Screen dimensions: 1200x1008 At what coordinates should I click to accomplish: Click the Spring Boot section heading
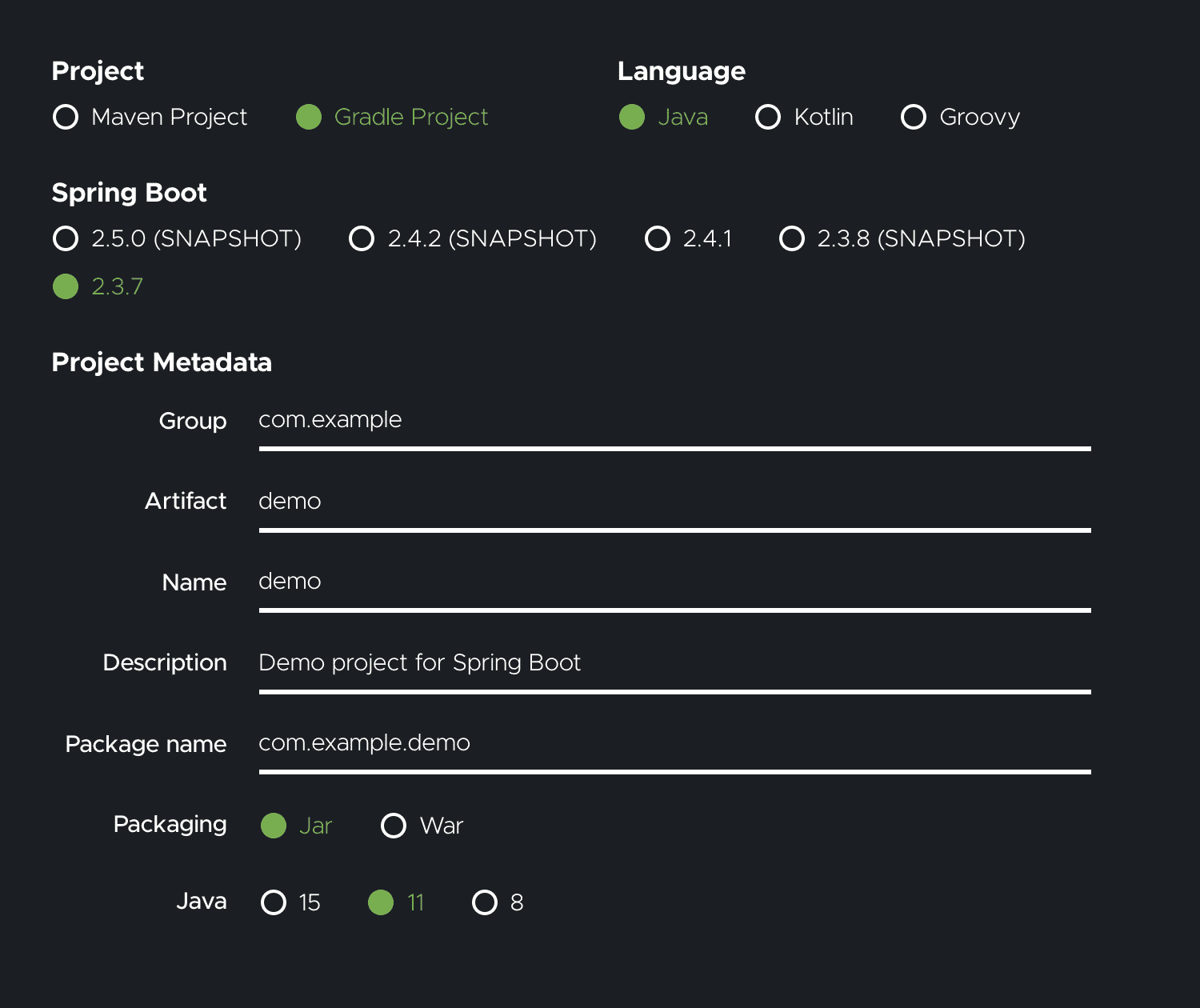[x=129, y=194]
